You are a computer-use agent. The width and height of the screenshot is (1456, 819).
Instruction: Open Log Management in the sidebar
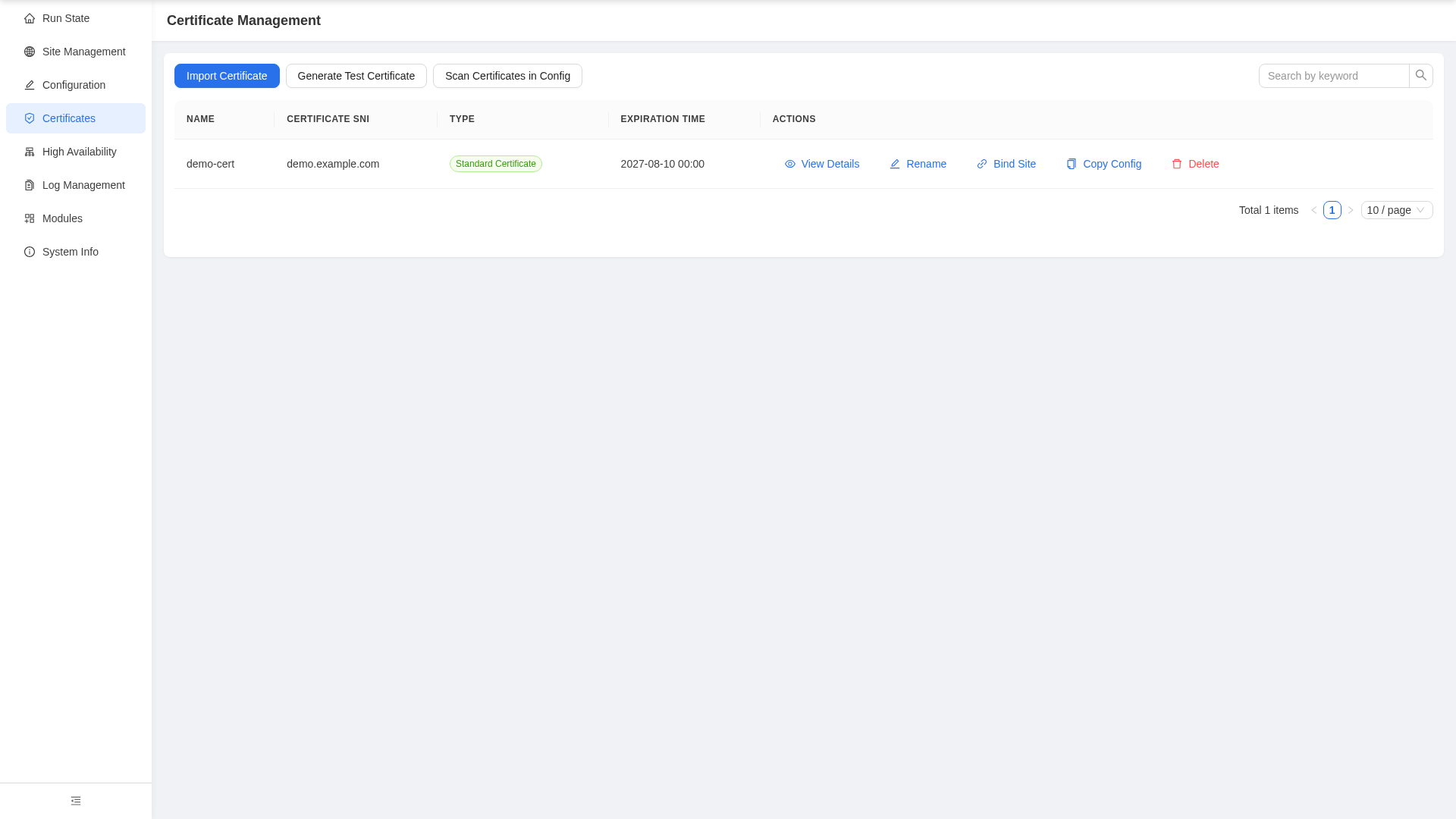[76, 185]
